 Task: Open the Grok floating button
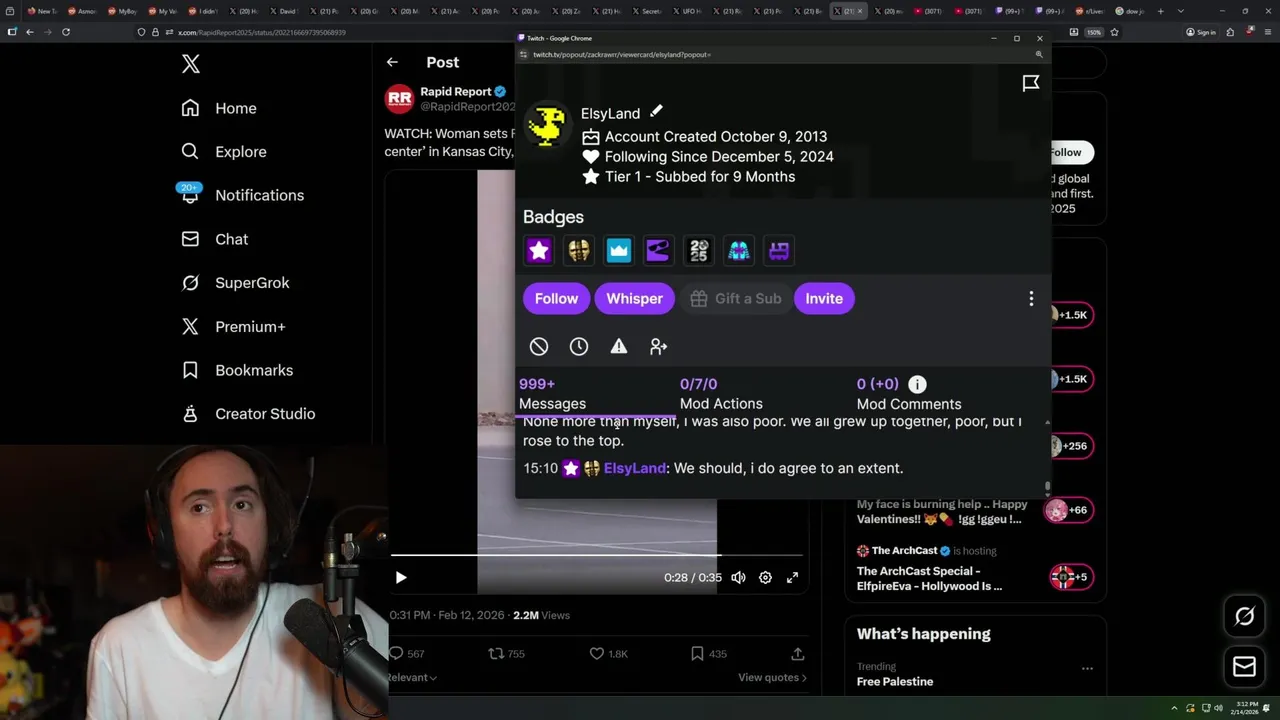point(1245,616)
